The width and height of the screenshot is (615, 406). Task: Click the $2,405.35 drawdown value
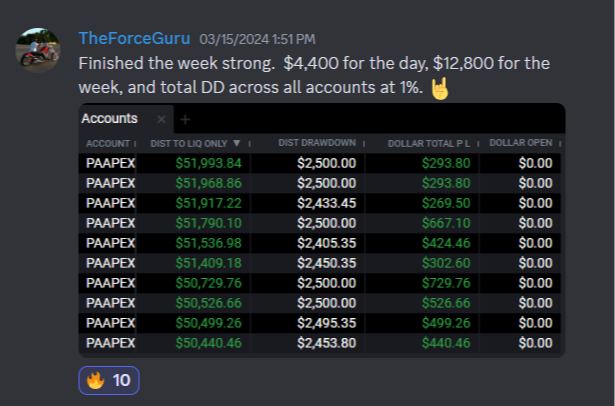[x=326, y=243]
